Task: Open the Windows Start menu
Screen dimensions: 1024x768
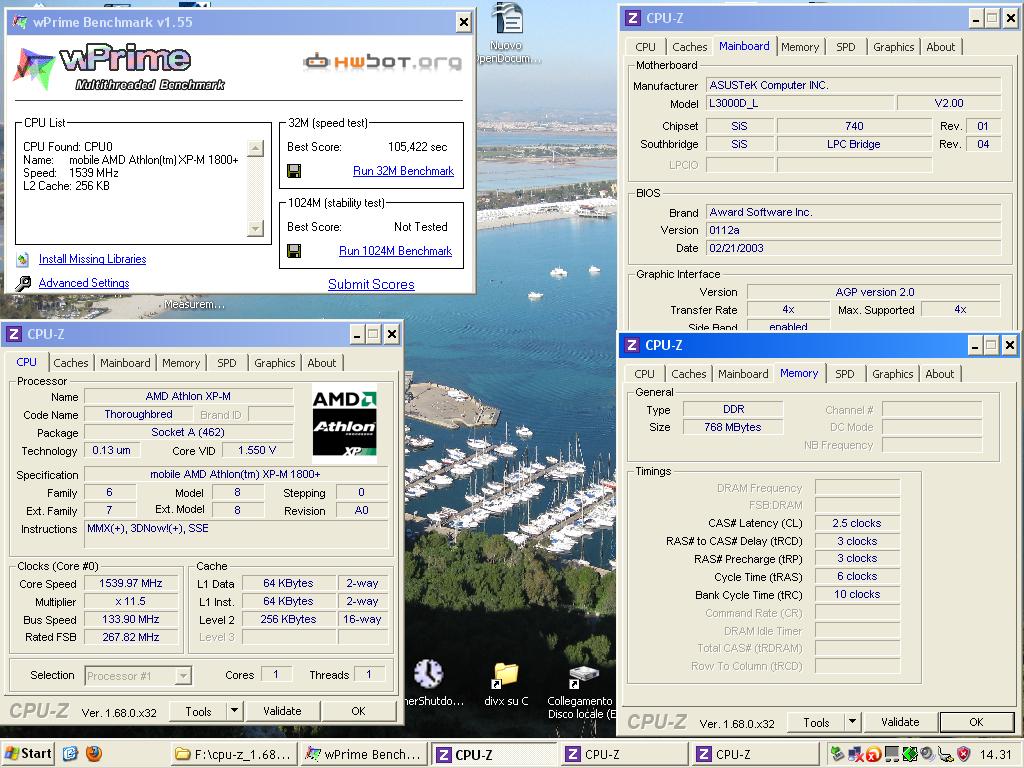Action: pyautogui.click(x=27, y=754)
